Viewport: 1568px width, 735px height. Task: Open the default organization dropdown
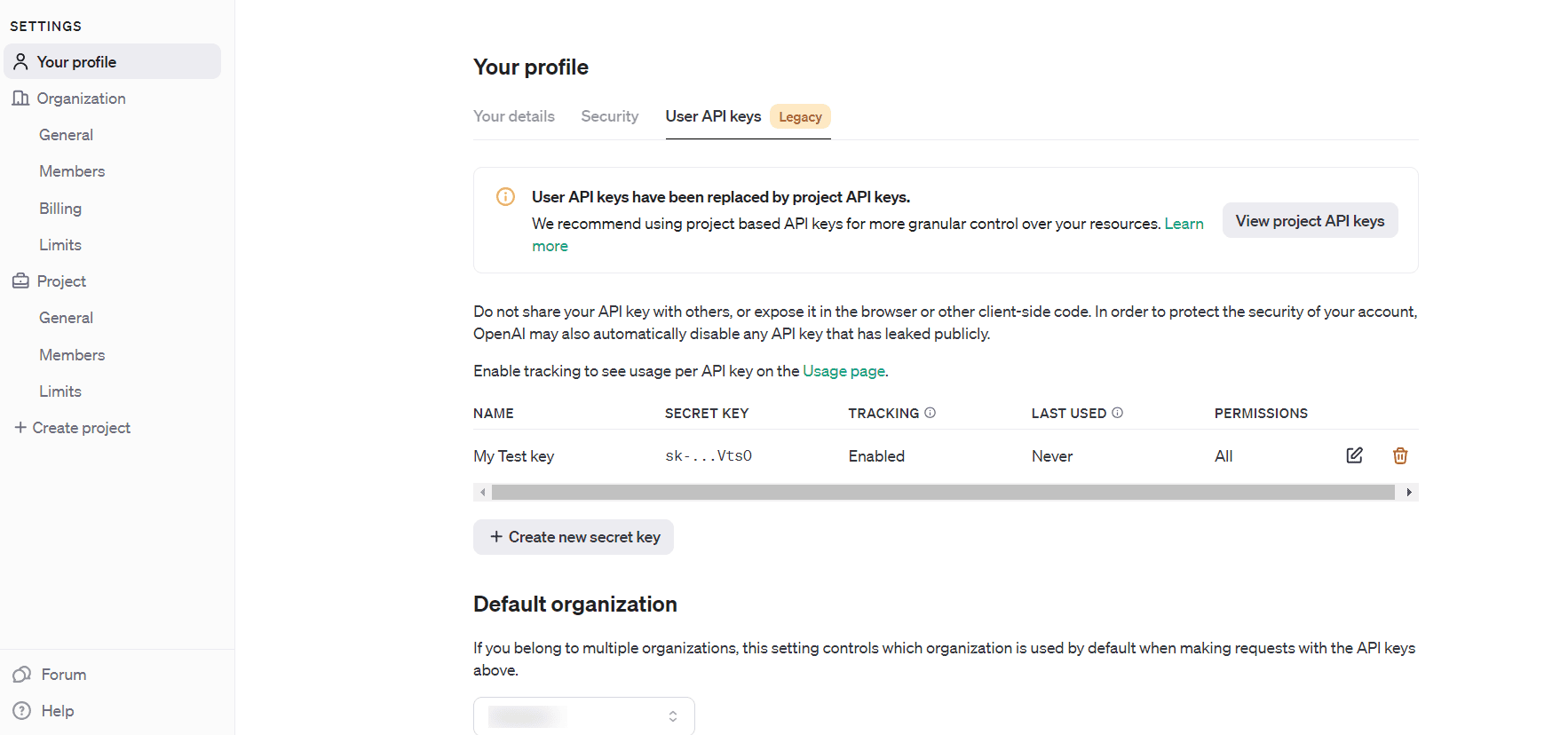pyautogui.click(x=583, y=716)
